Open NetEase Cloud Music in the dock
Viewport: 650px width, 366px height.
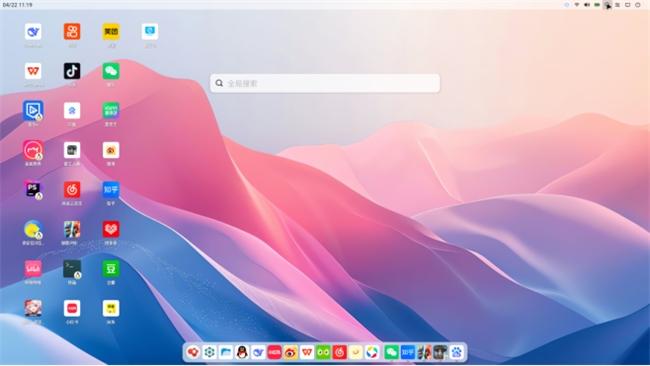[340, 352]
